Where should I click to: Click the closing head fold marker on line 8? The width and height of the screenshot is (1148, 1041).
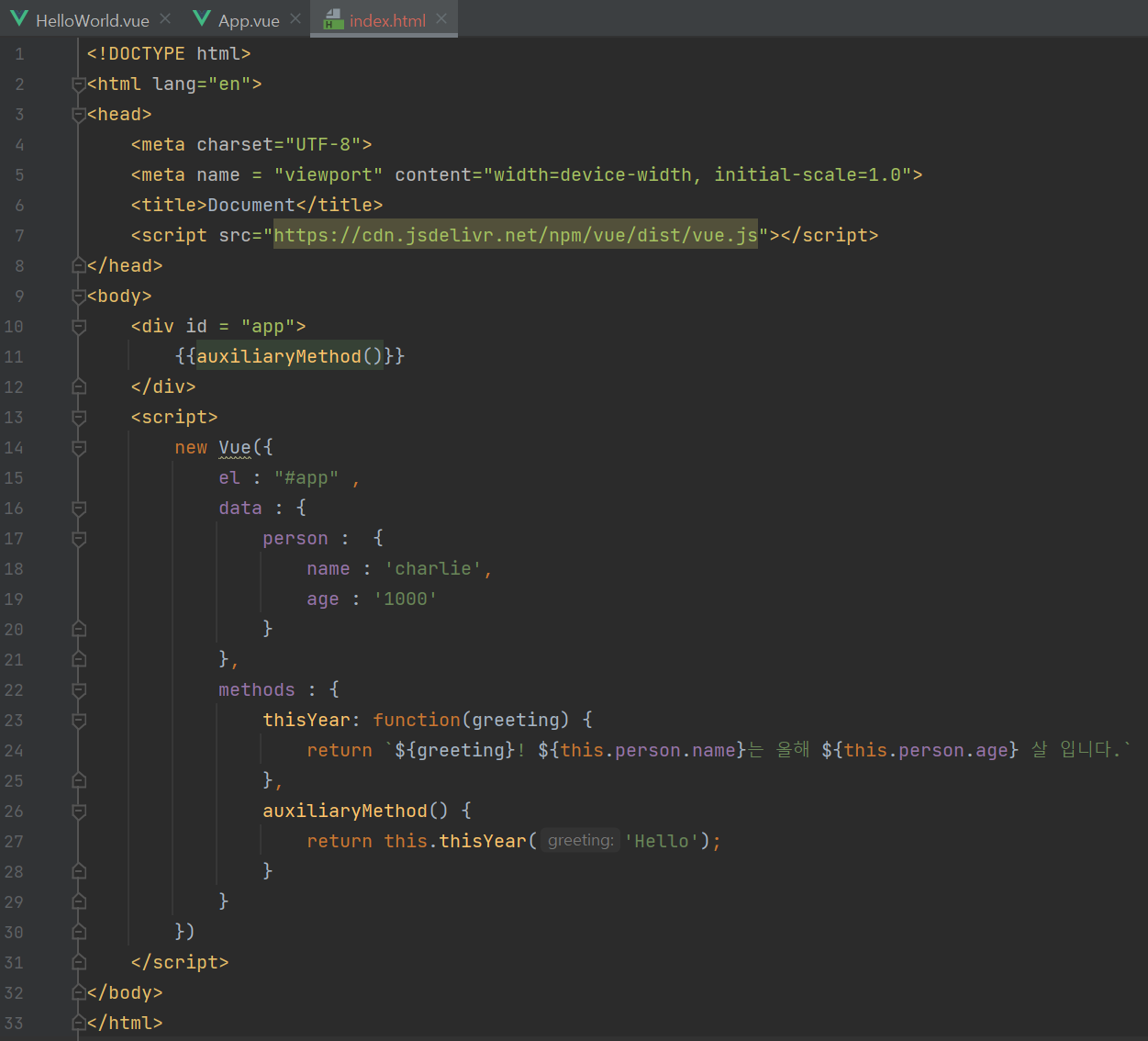pyautogui.click(x=79, y=265)
